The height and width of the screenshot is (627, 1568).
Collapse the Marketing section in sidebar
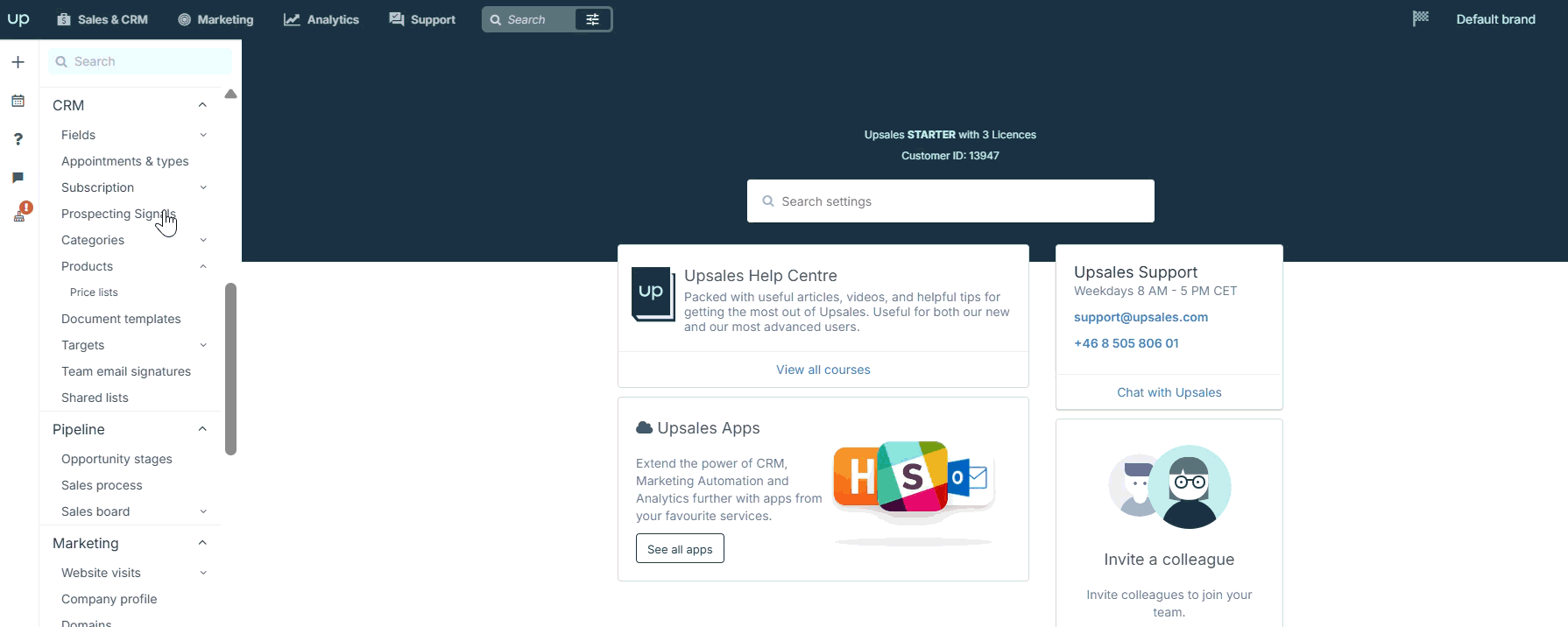pyautogui.click(x=202, y=543)
